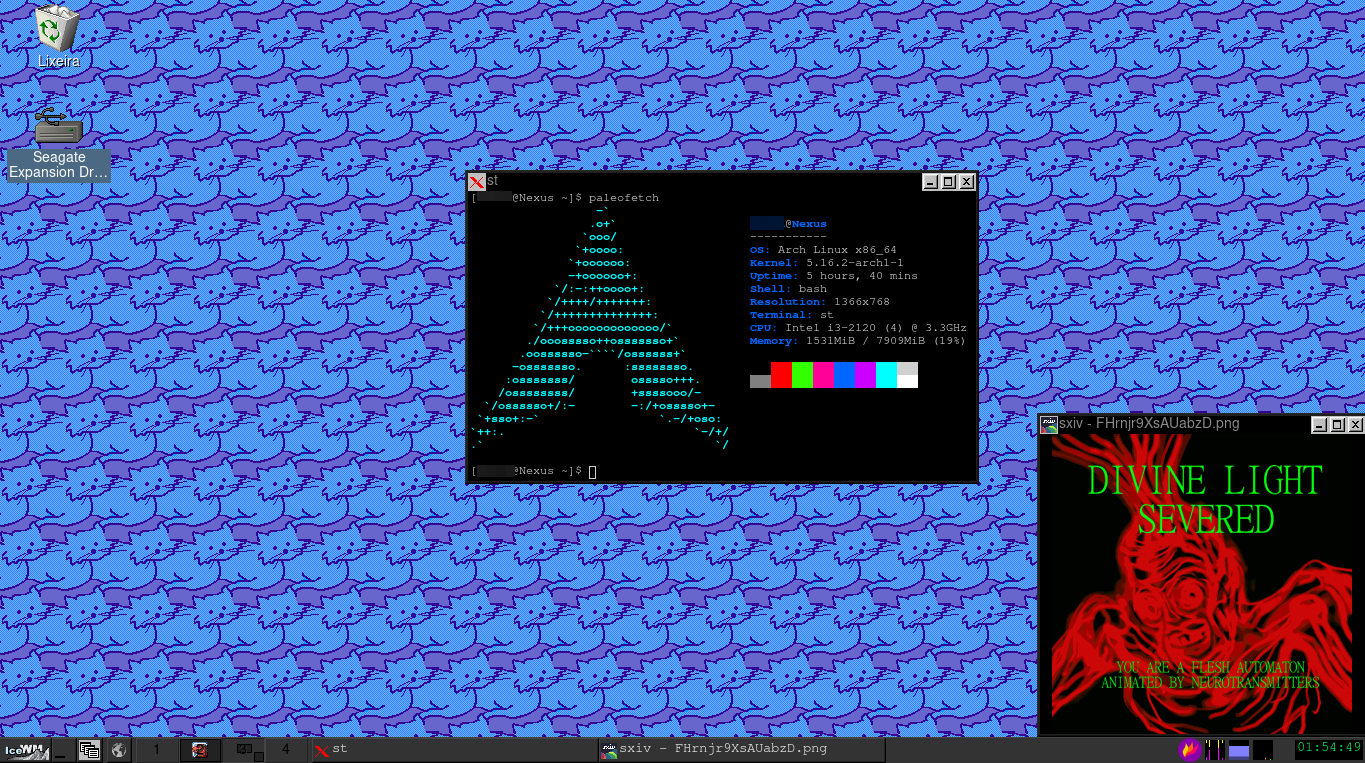Image resolution: width=1365 pixels, height=763 pixels.
Task: Open the window list menu icon
Action: coord(90,750)
